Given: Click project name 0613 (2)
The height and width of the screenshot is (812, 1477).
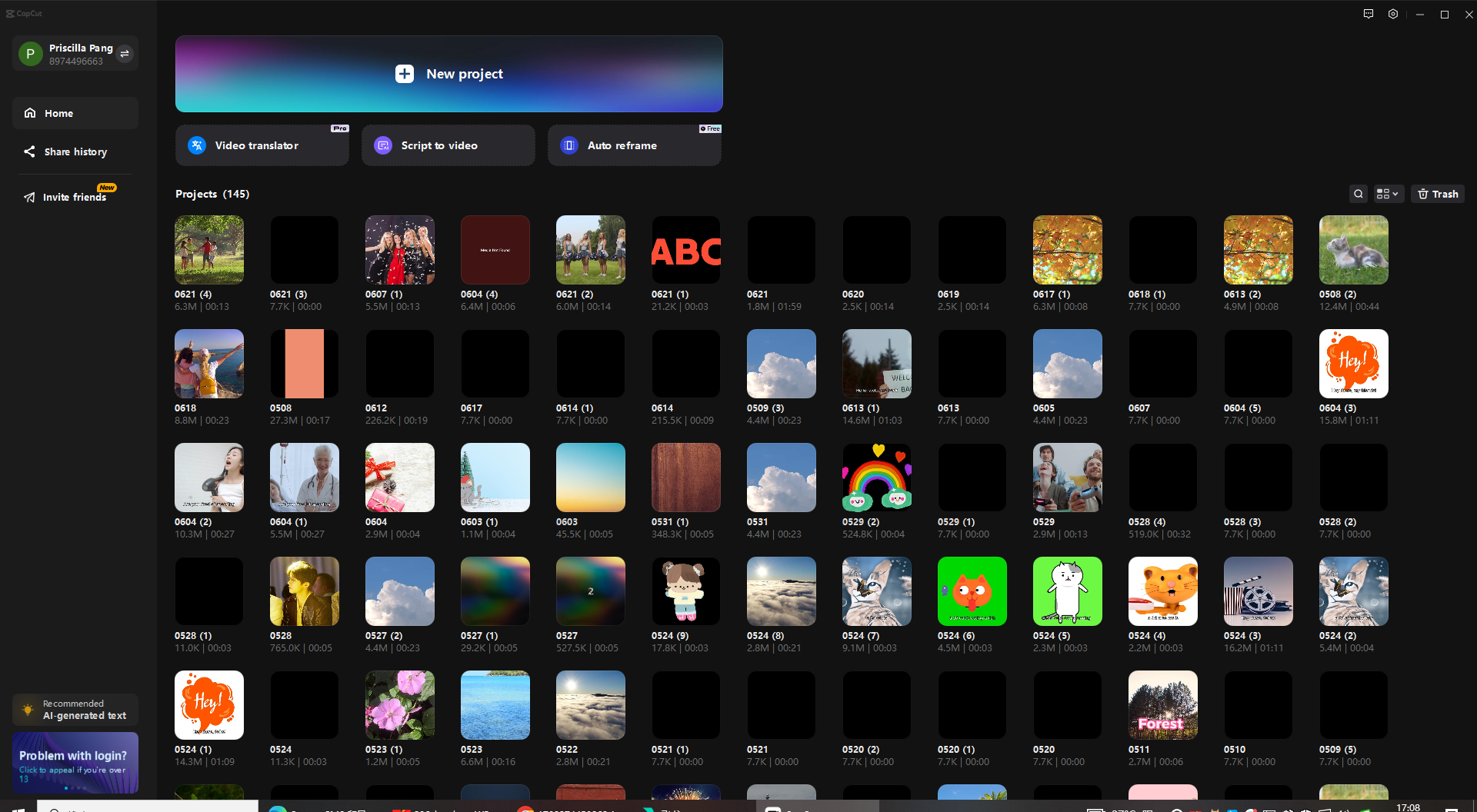Looking at the screenshot, I should point(1242,295).
